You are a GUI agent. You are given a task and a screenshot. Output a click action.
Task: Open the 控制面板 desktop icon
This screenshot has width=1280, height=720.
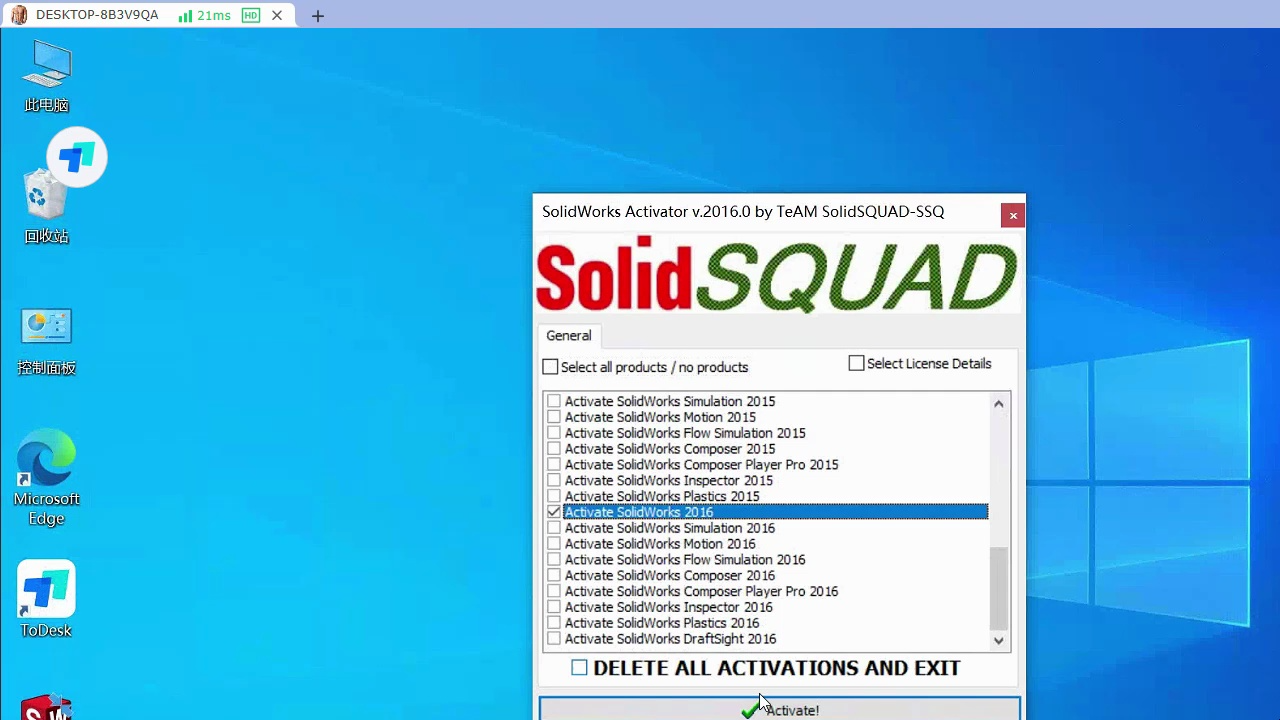click(x=46, y=340)
